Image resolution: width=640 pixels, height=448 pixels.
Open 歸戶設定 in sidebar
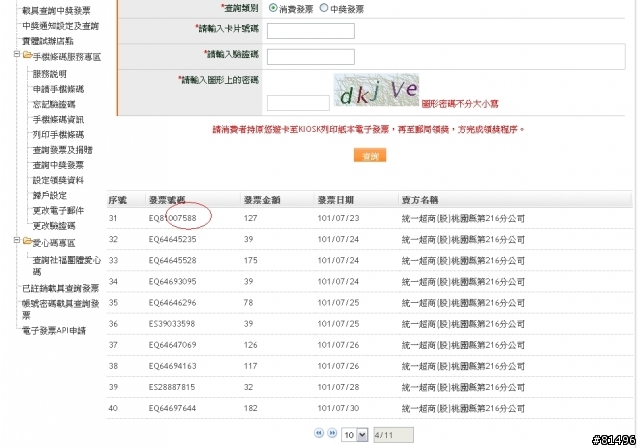49,195
